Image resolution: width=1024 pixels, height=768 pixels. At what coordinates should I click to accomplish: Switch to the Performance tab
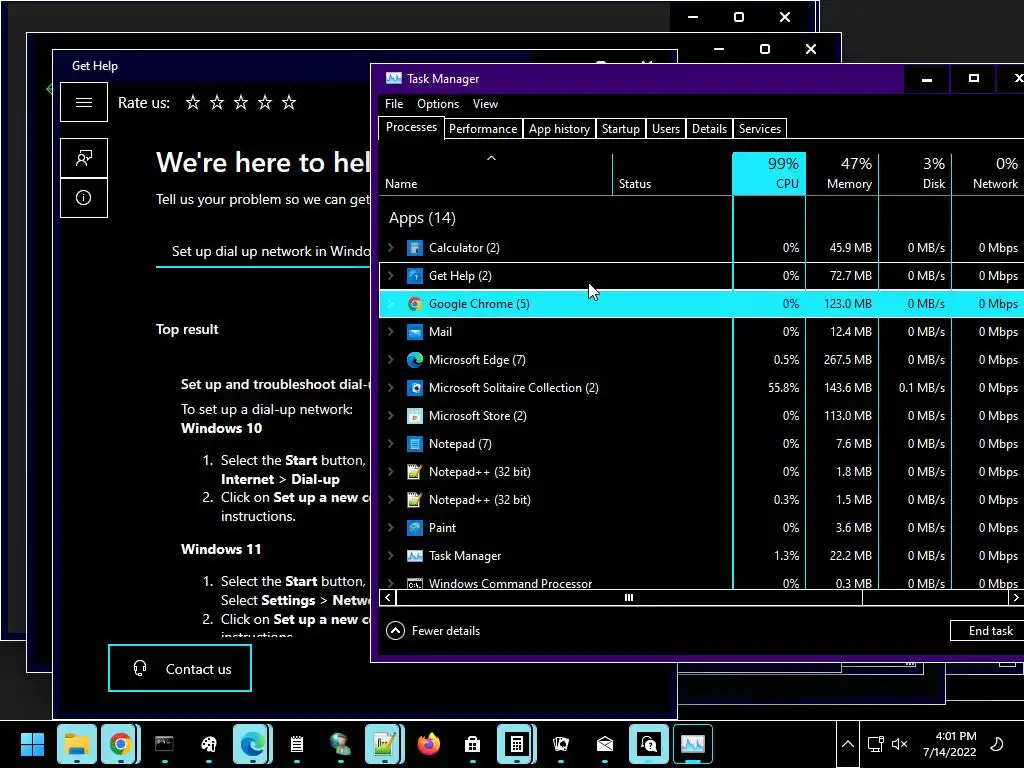[483, 129]
